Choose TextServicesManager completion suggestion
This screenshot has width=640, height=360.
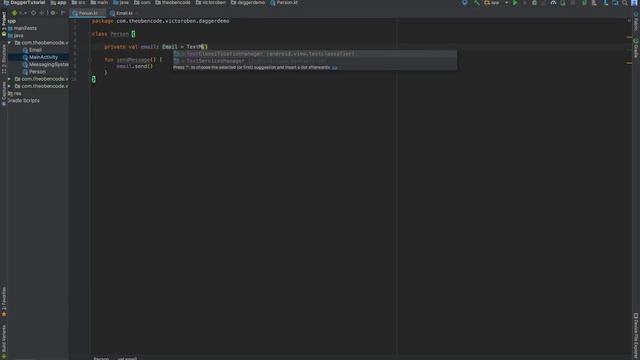coord(315,61)
